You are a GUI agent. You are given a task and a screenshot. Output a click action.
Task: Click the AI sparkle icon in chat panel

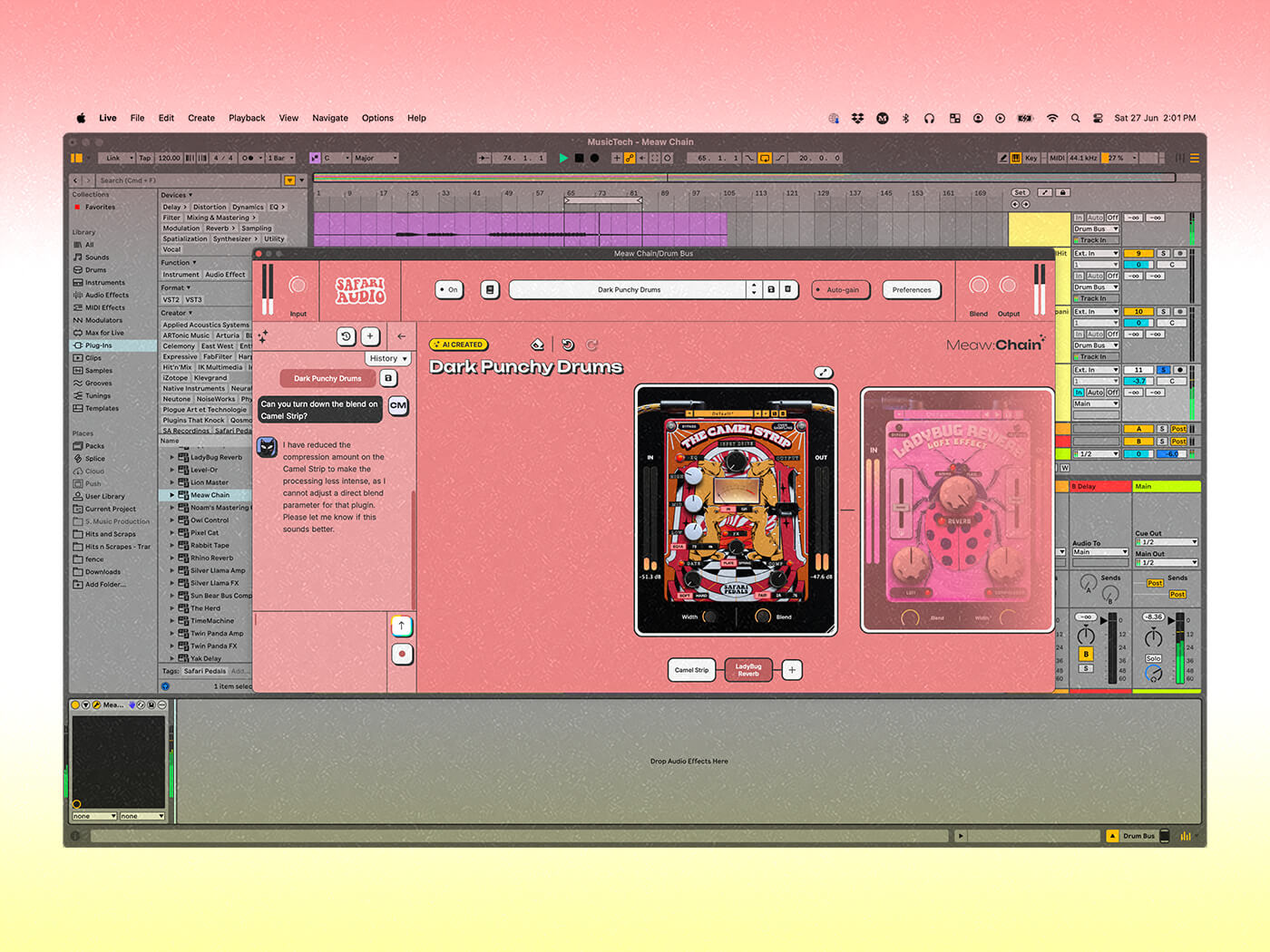coord(263,336)
